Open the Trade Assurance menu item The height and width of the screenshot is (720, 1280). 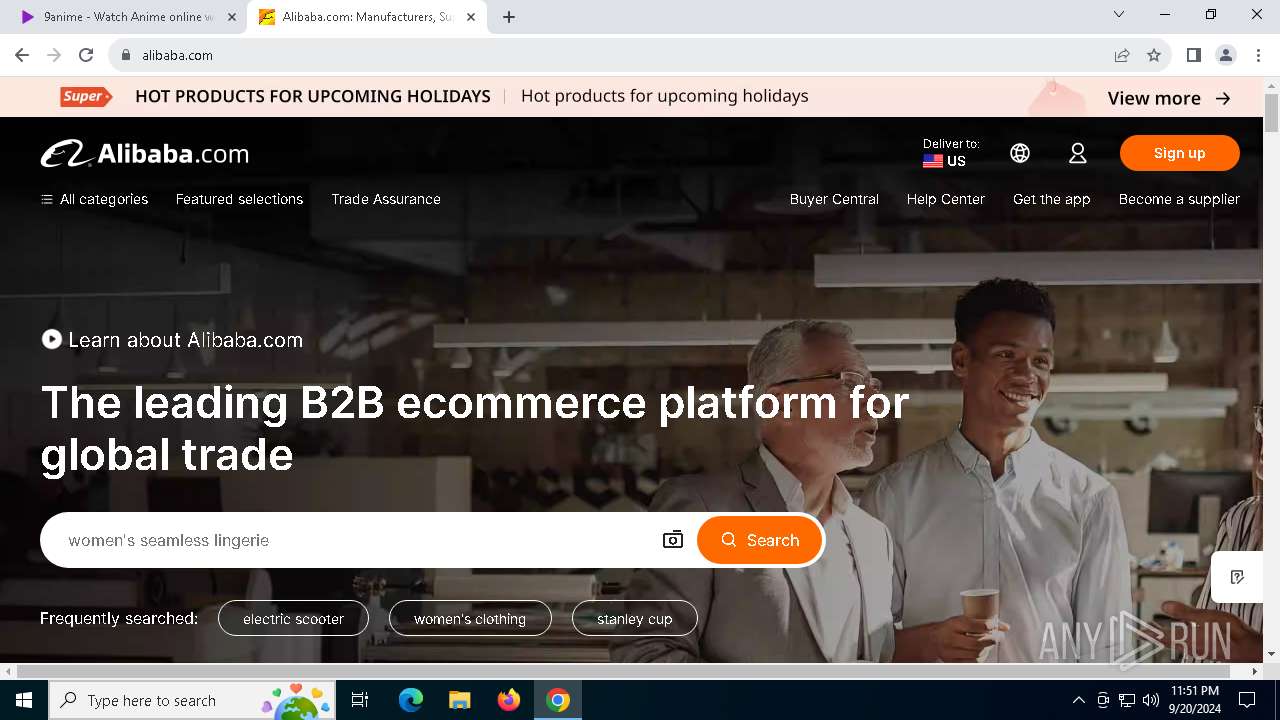coord(386,199)
